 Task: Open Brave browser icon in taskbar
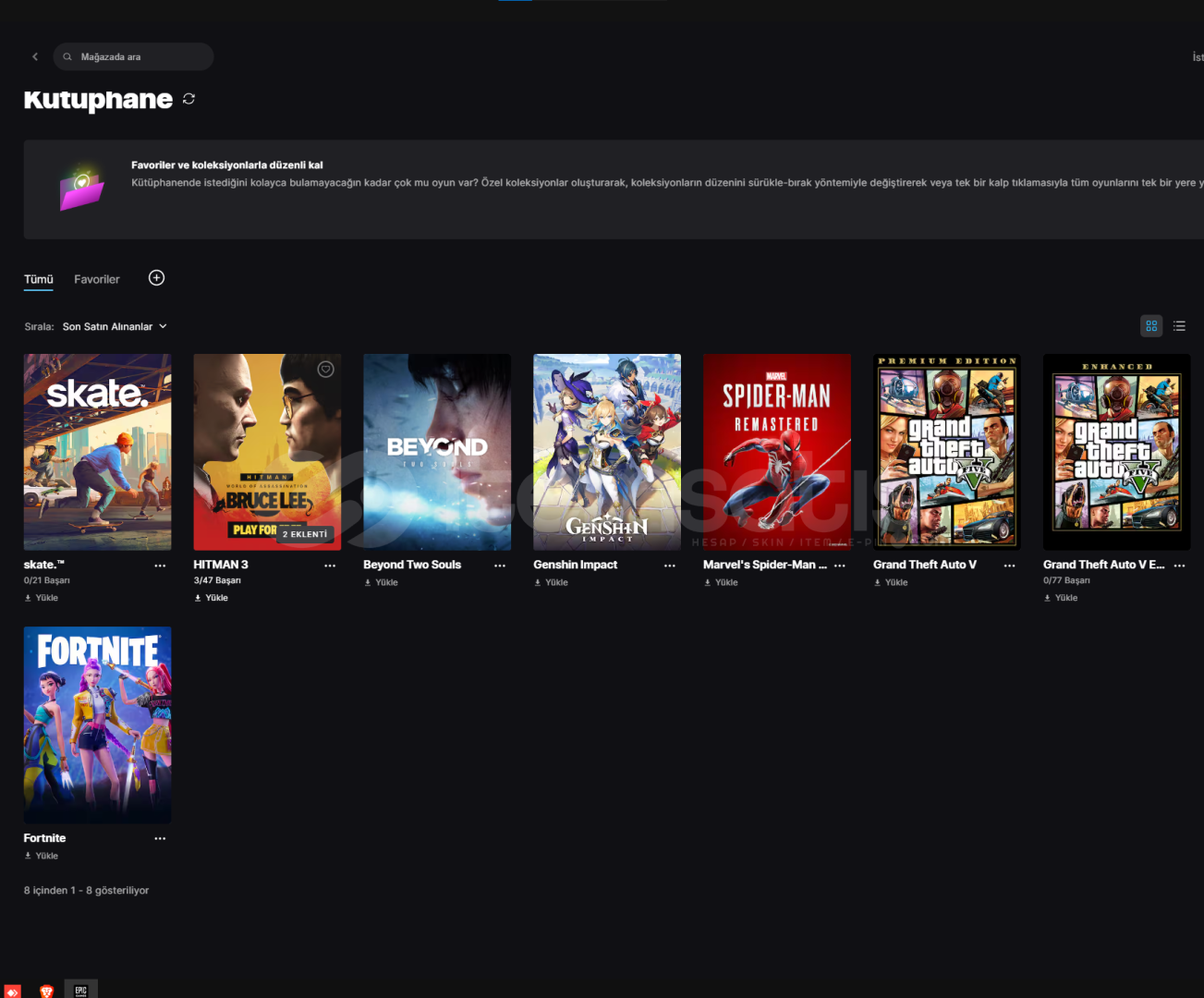pyautogui.click(x=46, y=991)
